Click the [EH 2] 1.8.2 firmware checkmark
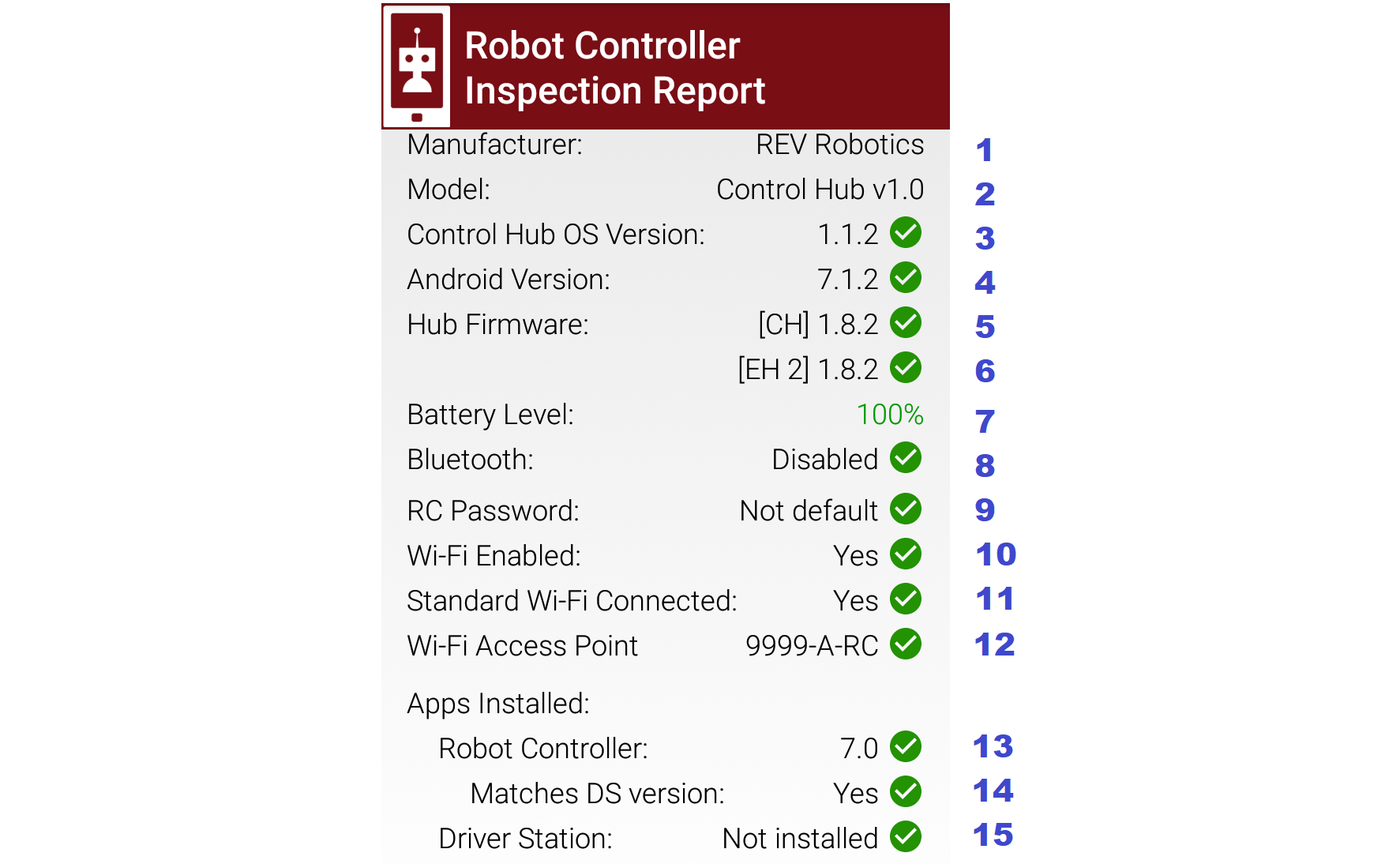 point(906,368)
